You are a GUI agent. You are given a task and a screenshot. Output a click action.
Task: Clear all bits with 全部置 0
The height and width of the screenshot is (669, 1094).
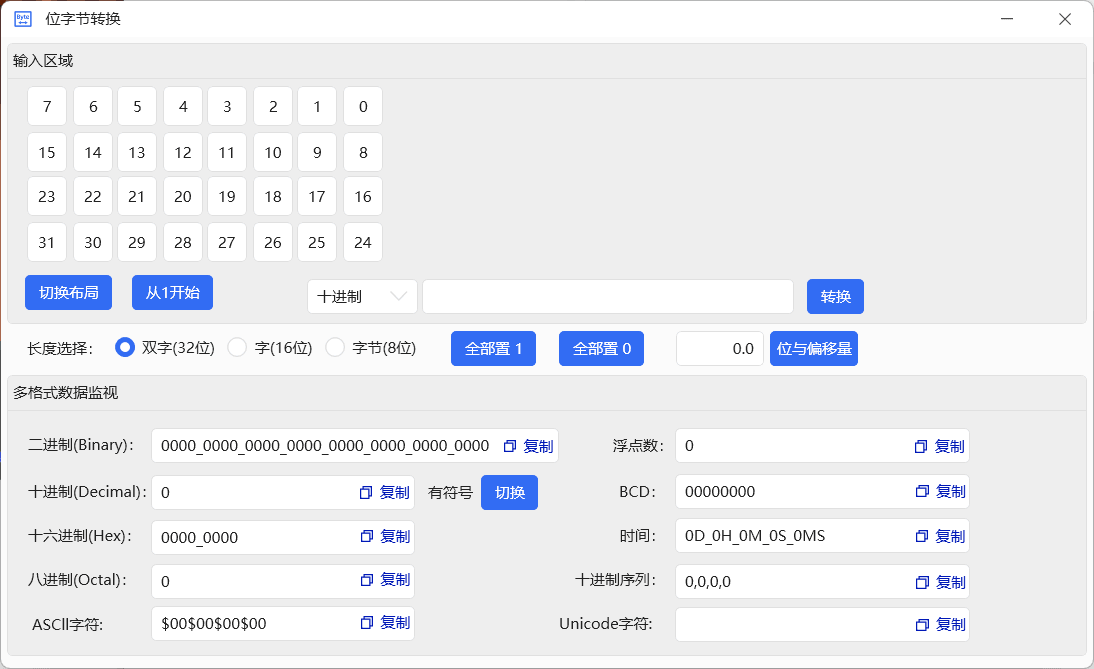(x=601, y=348)
